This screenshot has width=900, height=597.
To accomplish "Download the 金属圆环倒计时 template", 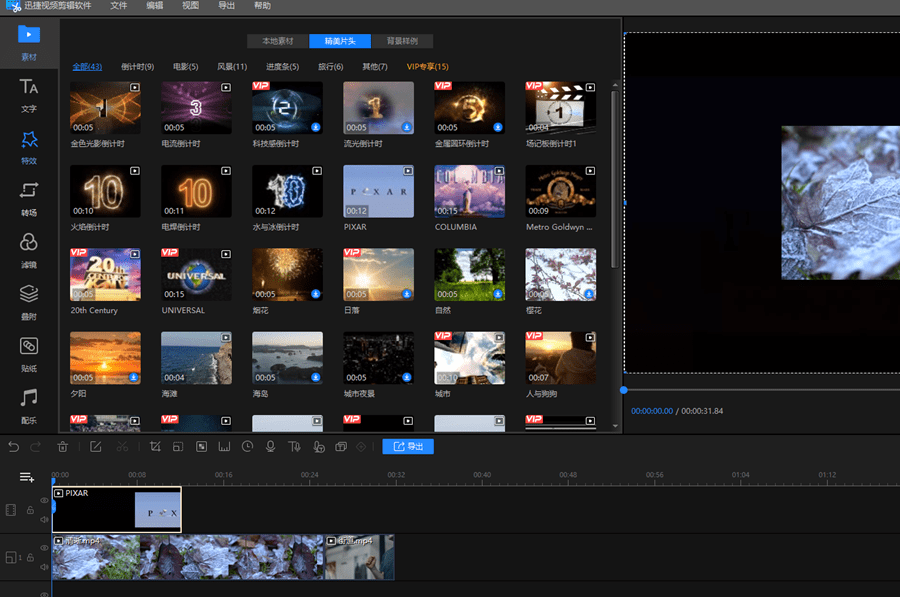I will (498, 127).
